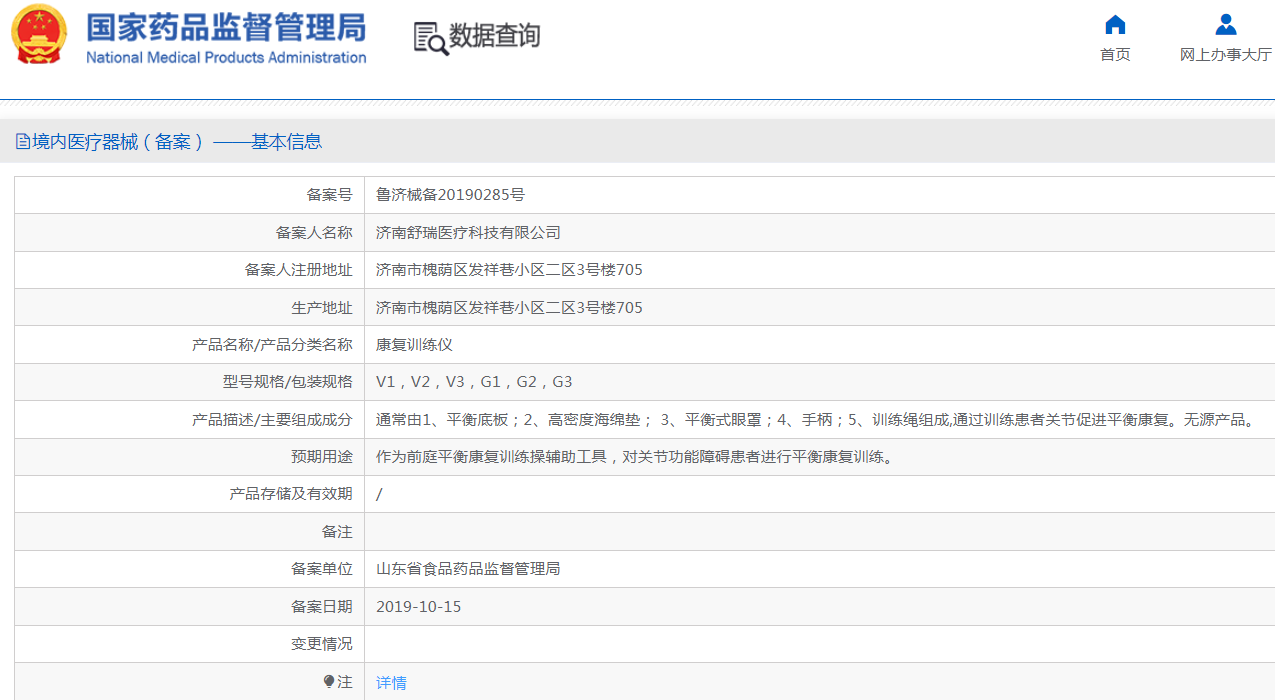Click the 数据查询 magnifier document icon
Screen dimensions: 1275x700
[430, 38]
